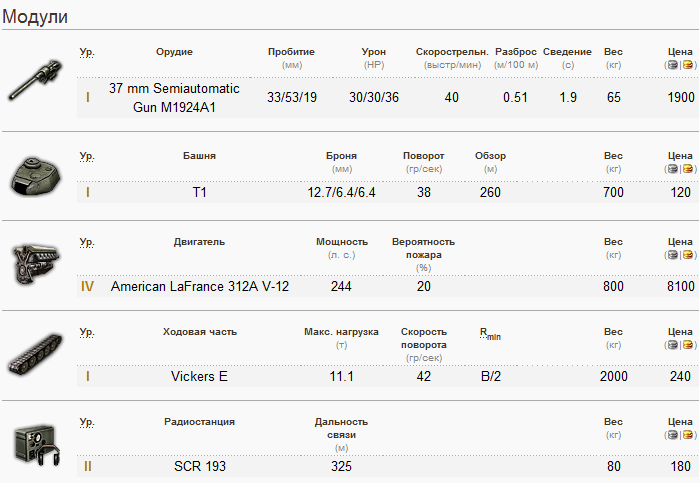
Task: Click the 'Дальность связи' column header
Action: [341, 428]
